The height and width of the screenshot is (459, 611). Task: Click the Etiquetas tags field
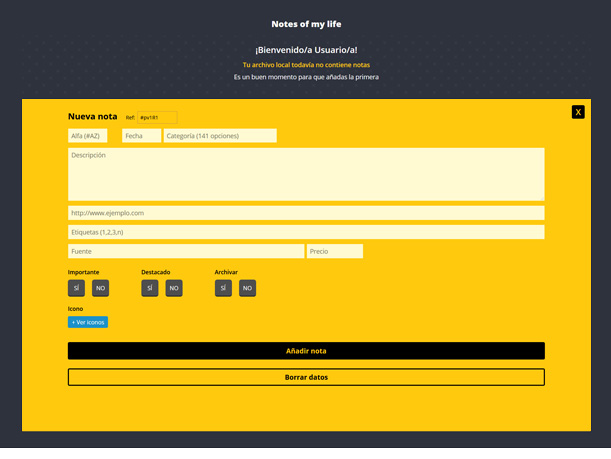306,232
